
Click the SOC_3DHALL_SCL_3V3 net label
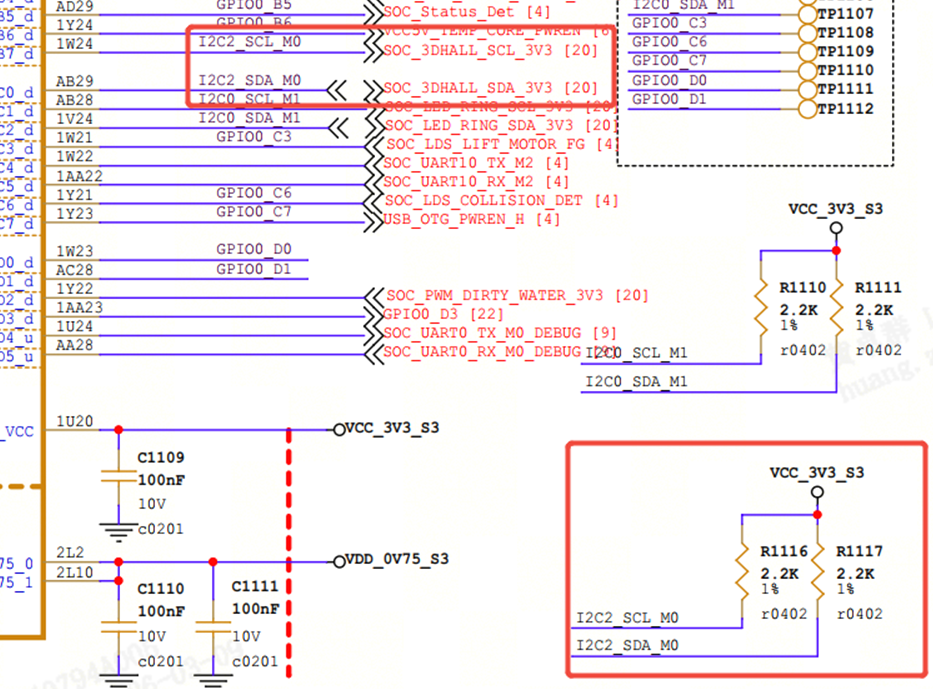pyautogui.click(x=490, y=51)
